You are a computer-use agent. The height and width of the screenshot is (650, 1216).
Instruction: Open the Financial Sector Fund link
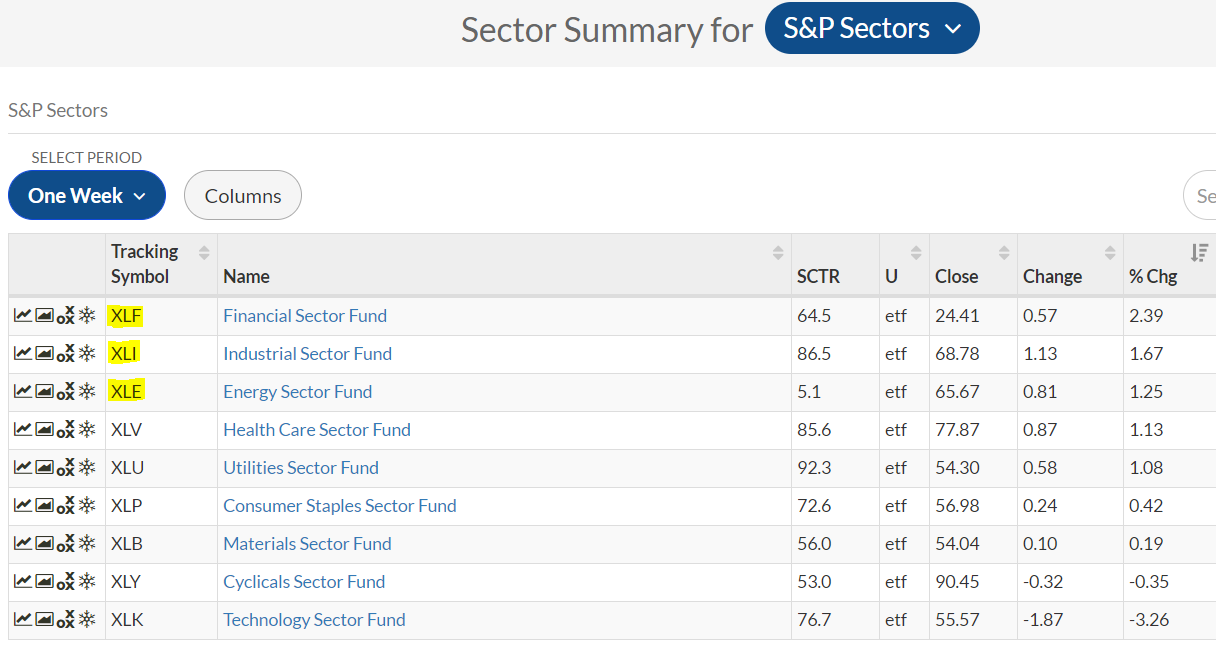tap(305, 316)
